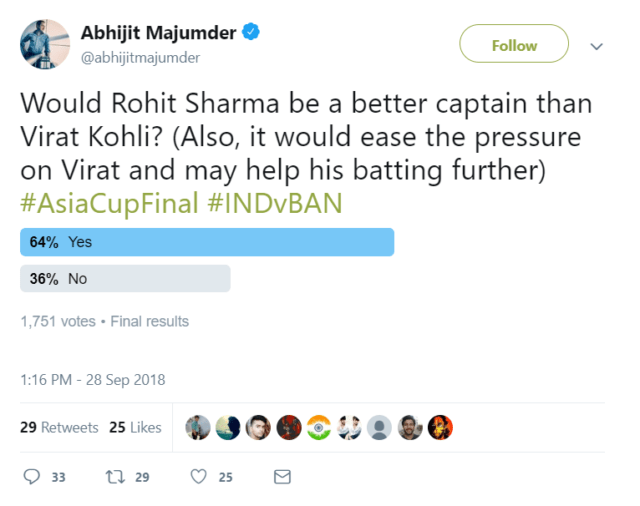Viewport: 640px width, 506px height.
Task: View the 25 Likes list
Action: click(x=135, y=427)
